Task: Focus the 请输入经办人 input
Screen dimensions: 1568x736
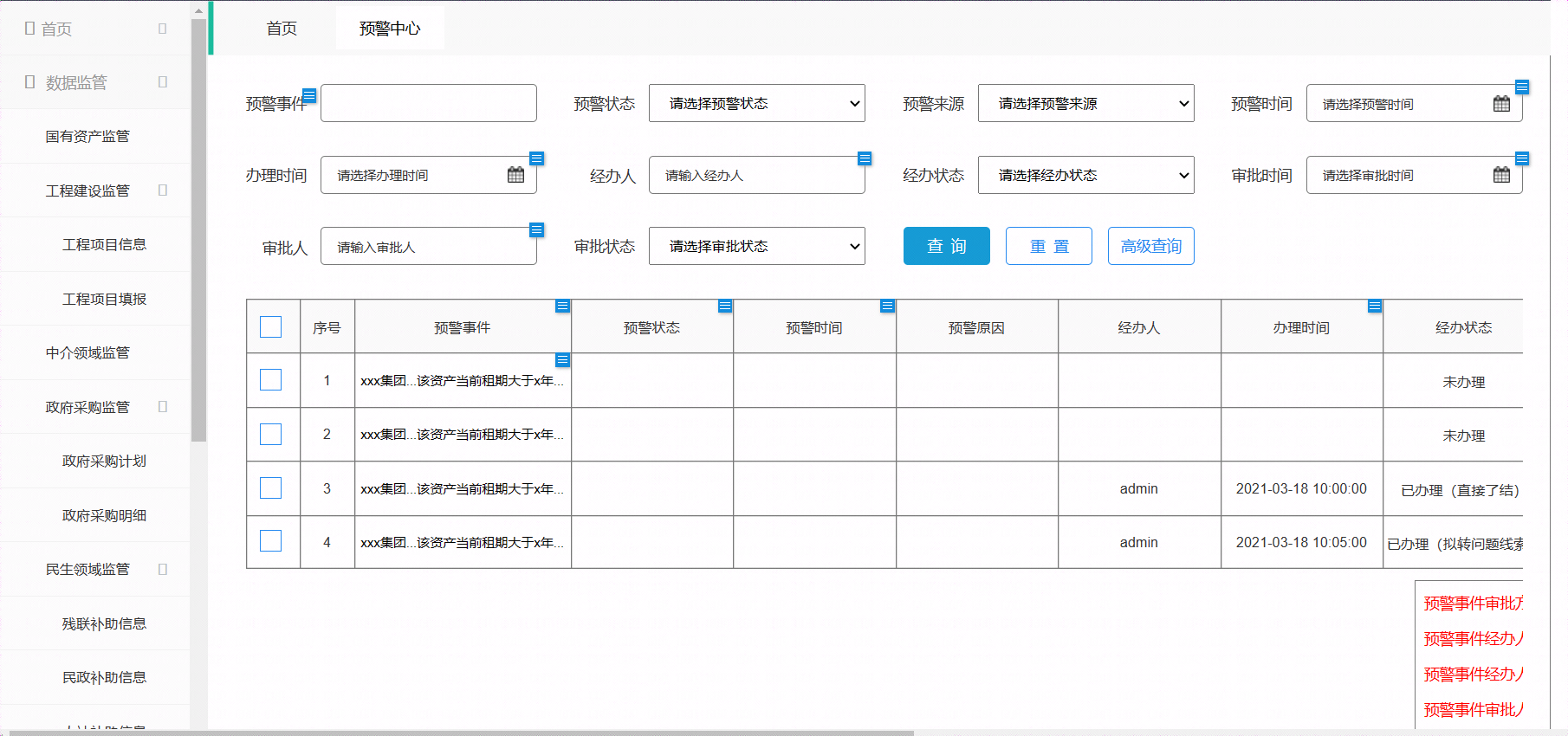Action: (x=757, y=175)
